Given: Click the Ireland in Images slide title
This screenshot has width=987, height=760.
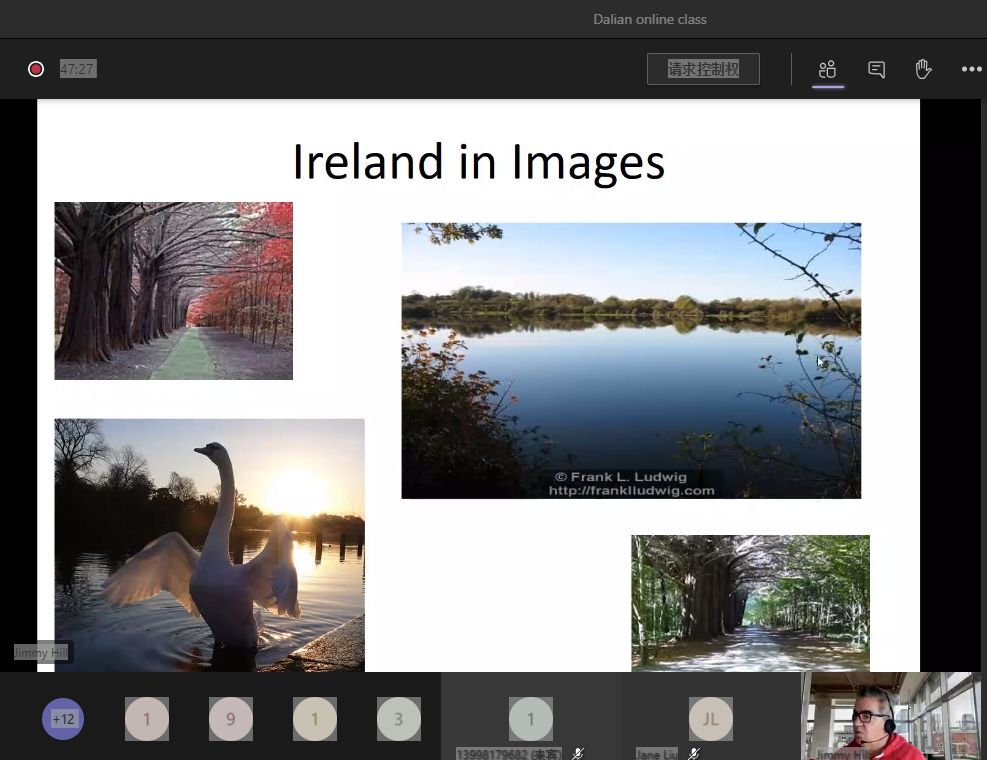Looking at the screenshot, I should click(478, 162).
